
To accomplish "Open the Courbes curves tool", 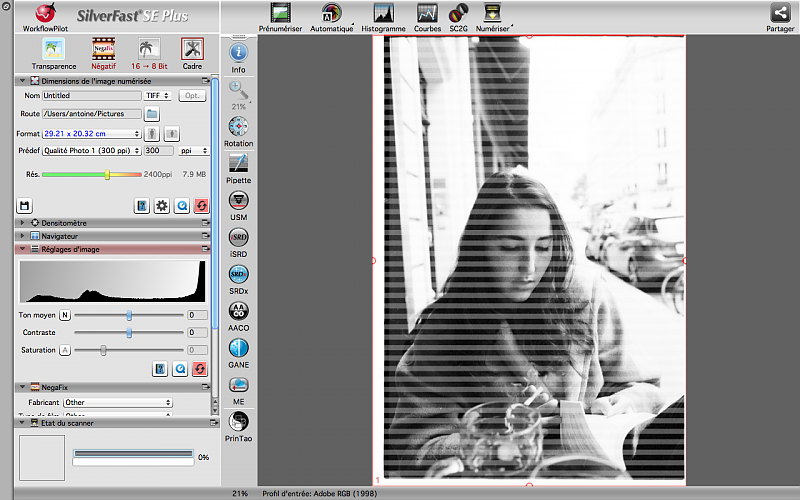I will tap(427, 14).
